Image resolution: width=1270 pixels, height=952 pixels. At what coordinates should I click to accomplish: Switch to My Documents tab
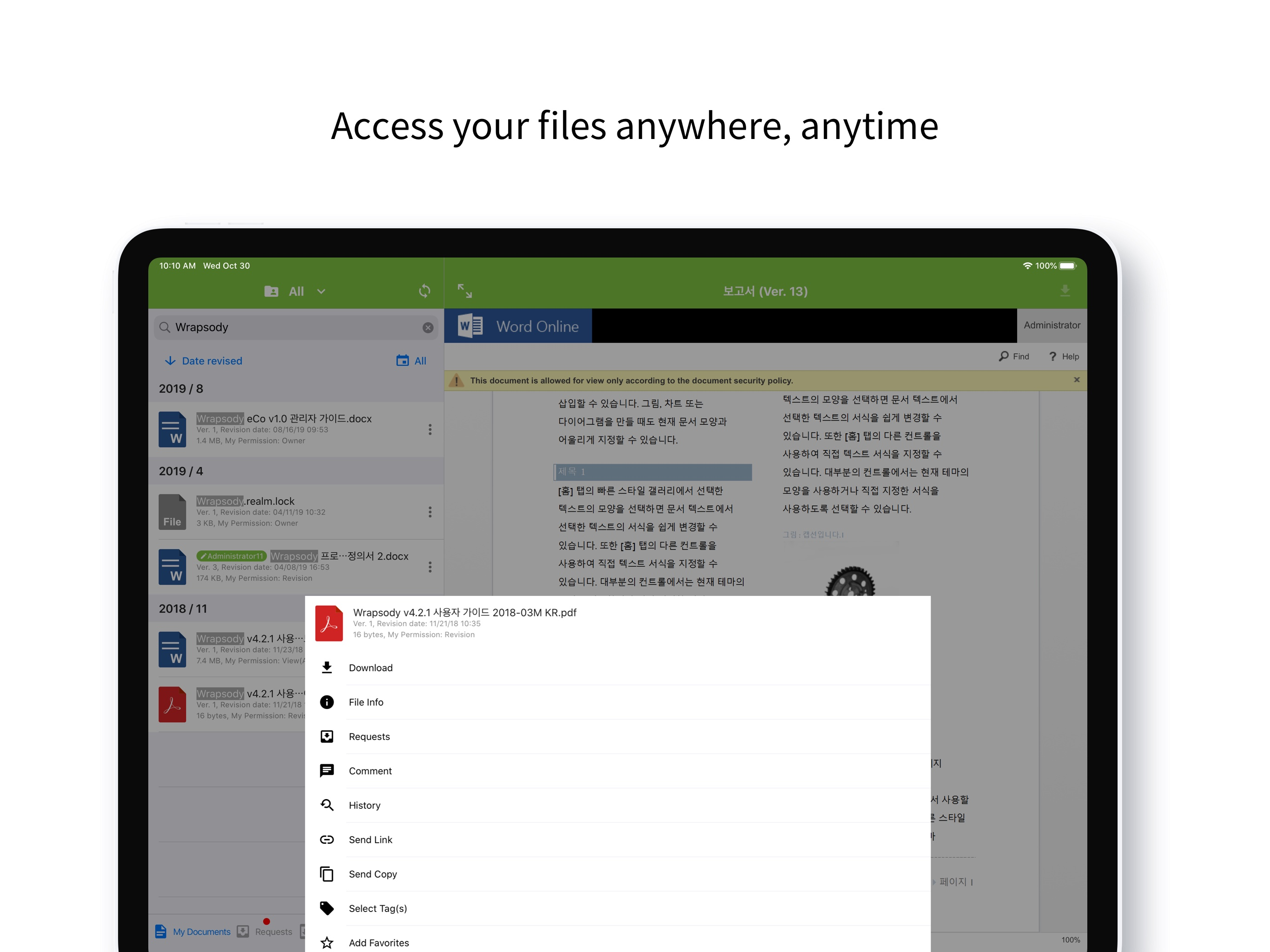point(193,932)
